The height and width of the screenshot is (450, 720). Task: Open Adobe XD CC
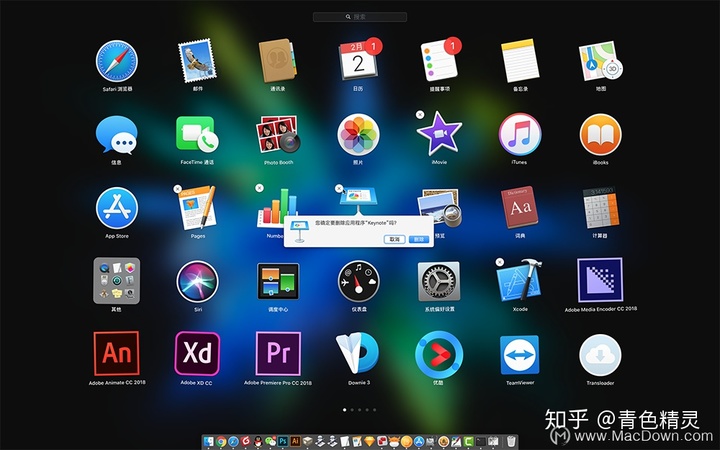pyautogui.click(x=197, y=354)
